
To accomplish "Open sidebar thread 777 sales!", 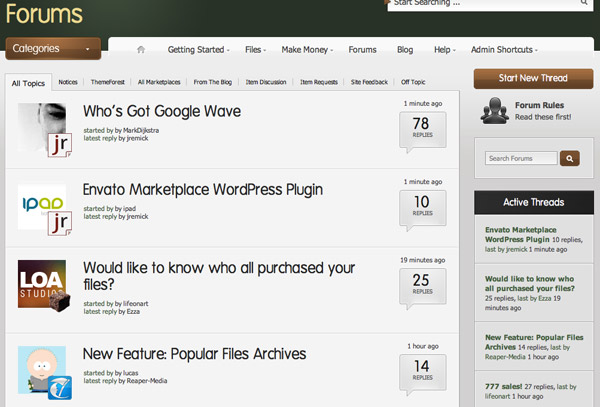I will click(x=503, y=386).
